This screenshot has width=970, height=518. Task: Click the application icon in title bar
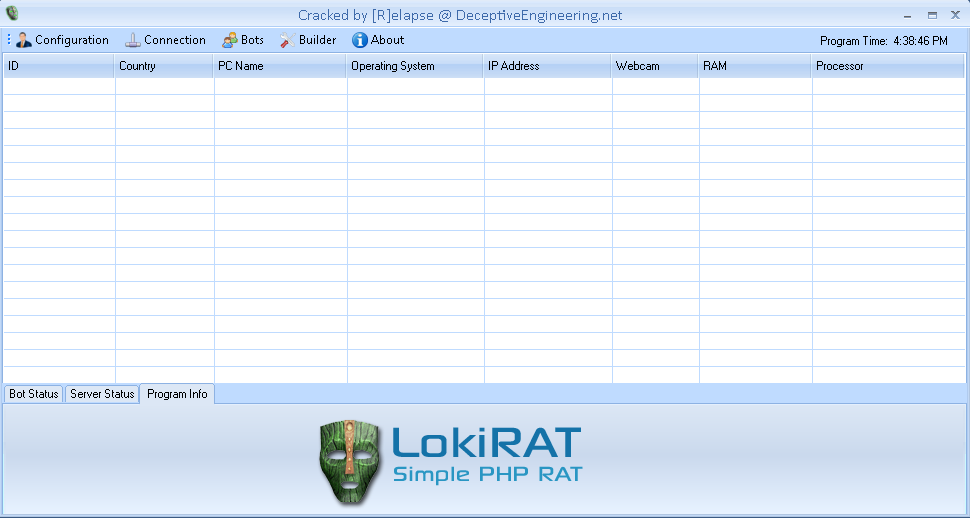coord(13,13)
